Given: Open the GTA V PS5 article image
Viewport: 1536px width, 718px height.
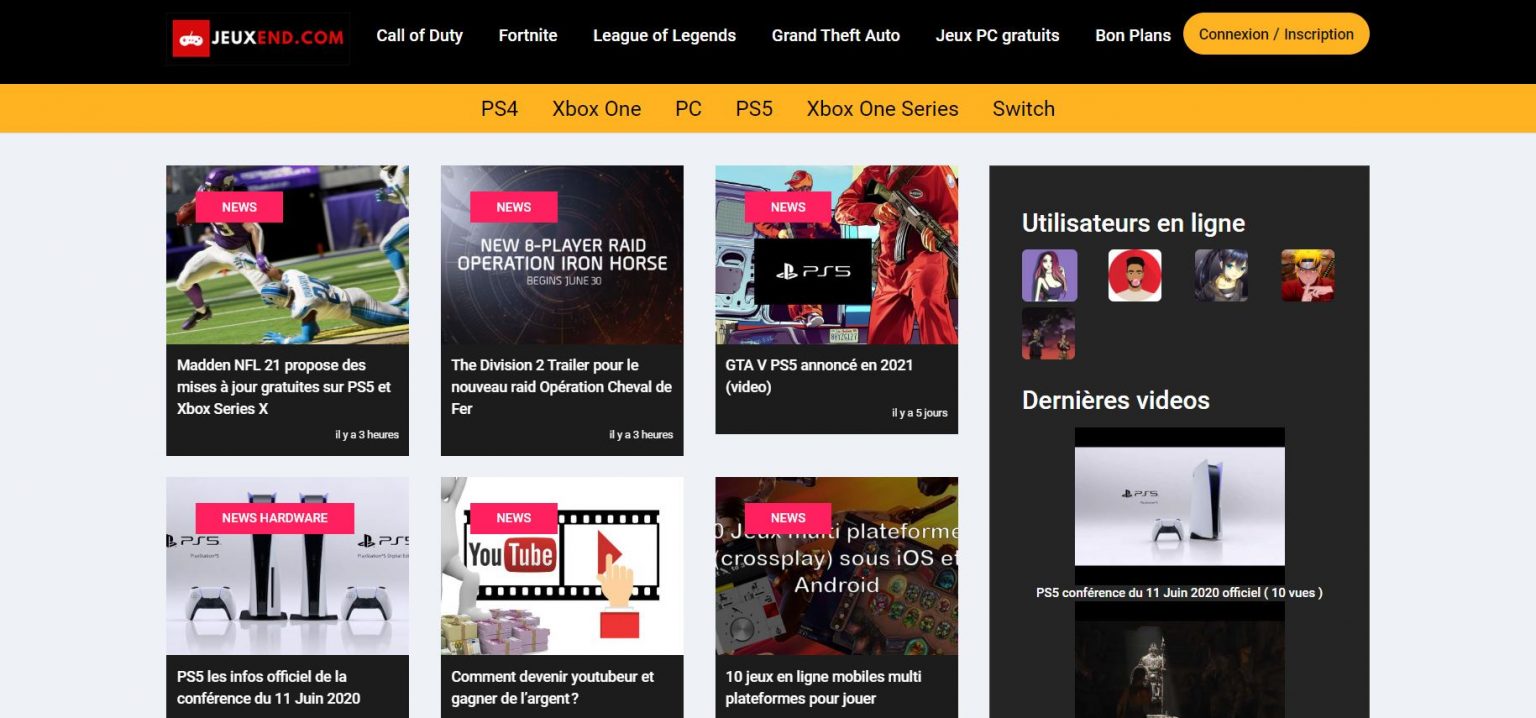Looking at the screenshot, I should pyautogui.click(x=837, y=255).
